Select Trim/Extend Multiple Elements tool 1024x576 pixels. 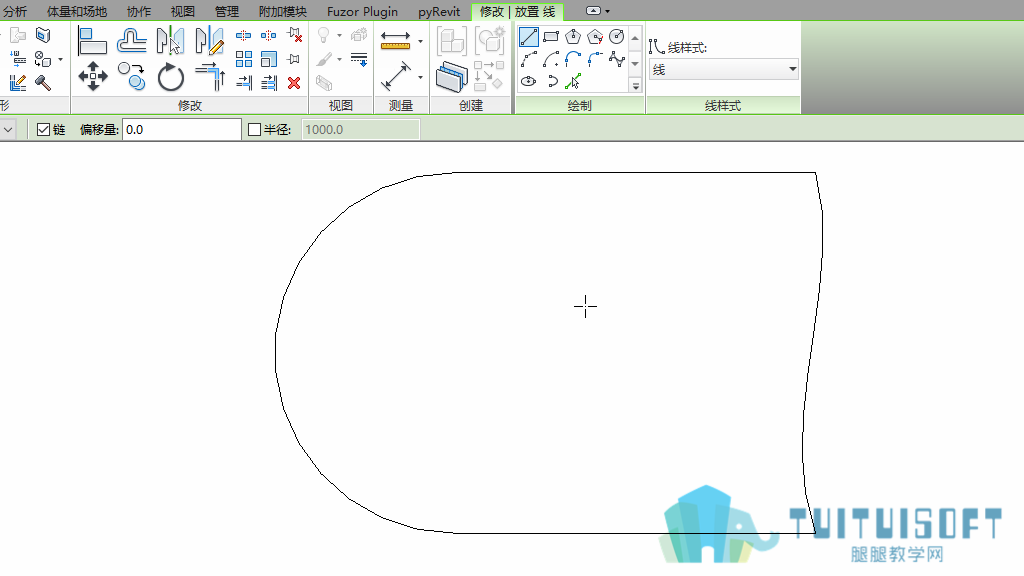pyautogui.click(x=269, y=83)
